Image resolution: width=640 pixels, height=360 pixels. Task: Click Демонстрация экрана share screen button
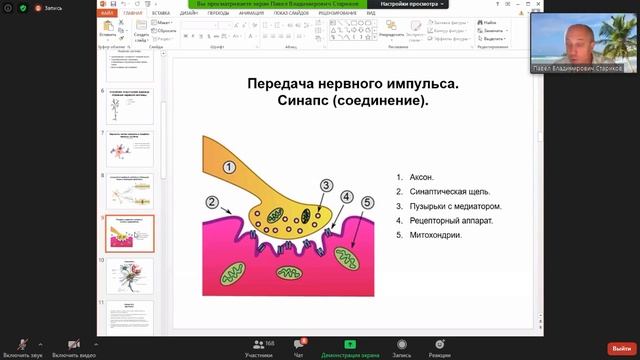pyautogui.click(x=350, y=349)
